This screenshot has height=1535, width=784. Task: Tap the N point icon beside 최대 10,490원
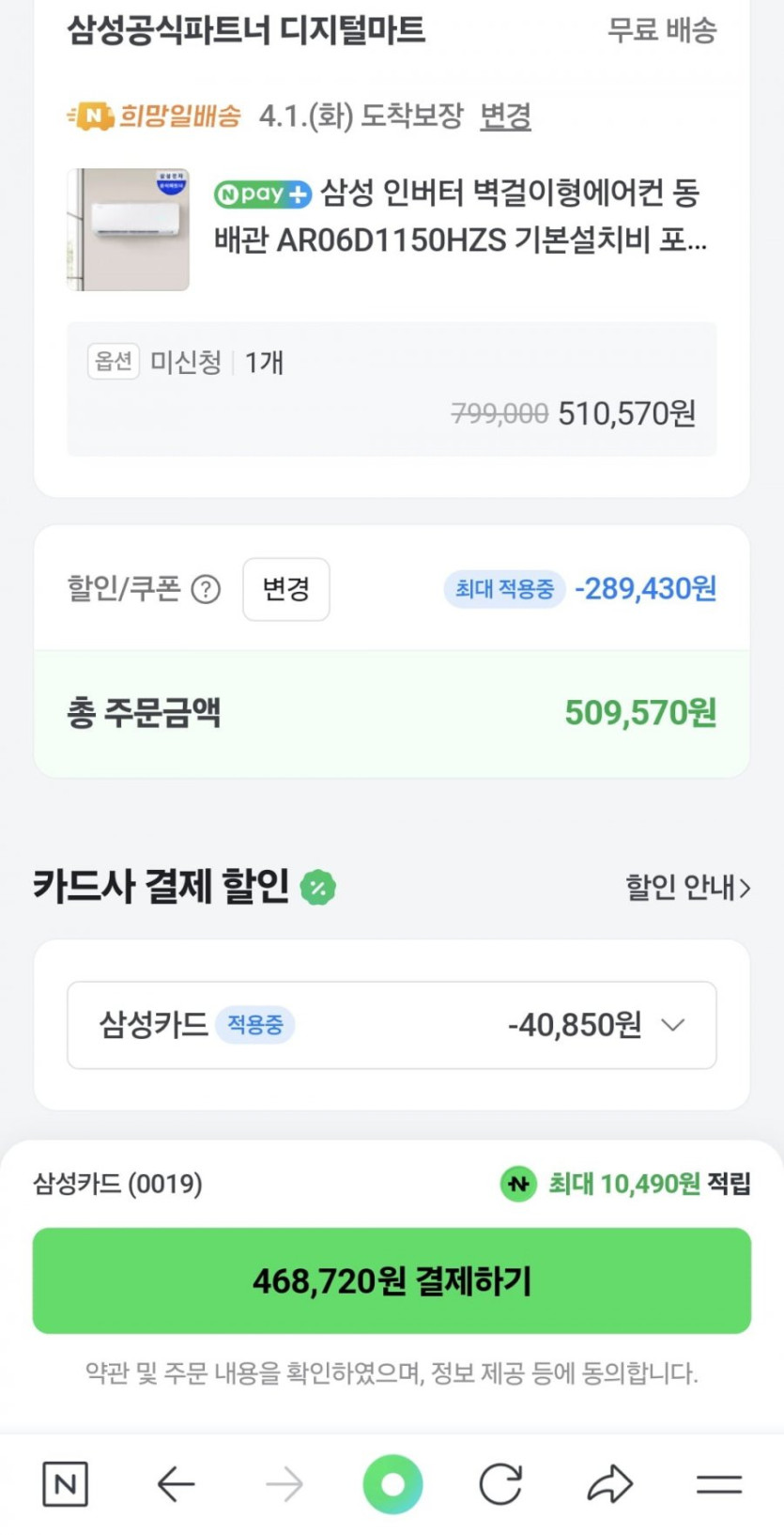[518, 1184]
